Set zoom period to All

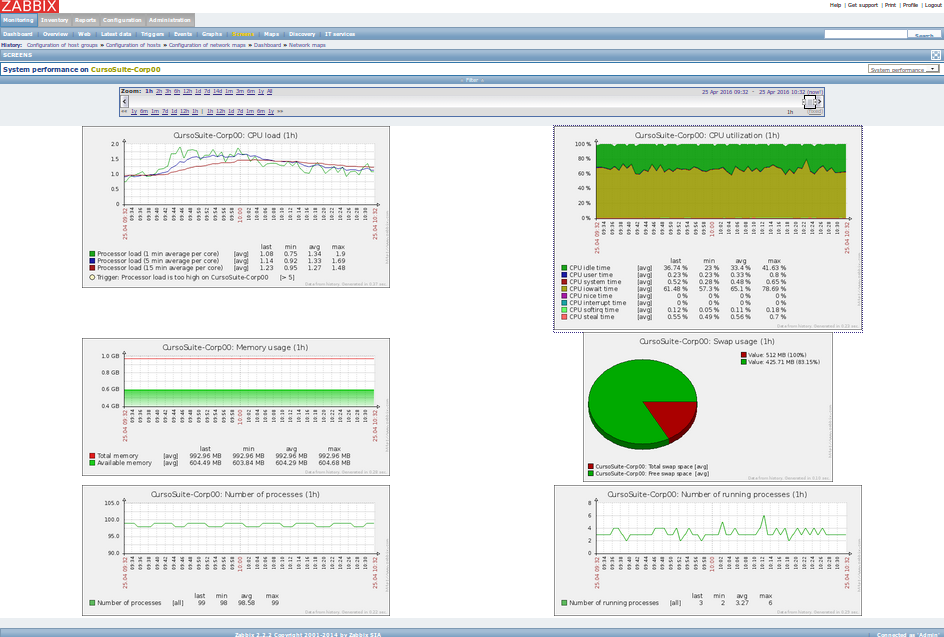click(270, 92)
